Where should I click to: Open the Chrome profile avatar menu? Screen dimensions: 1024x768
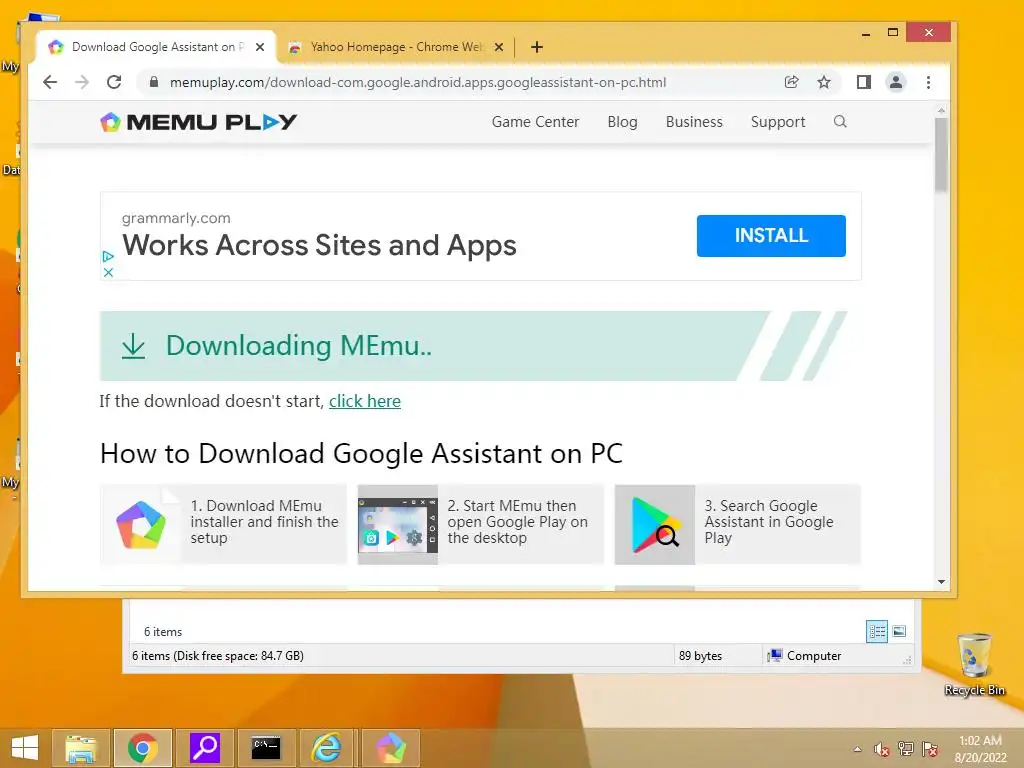[x=896, y=82]
